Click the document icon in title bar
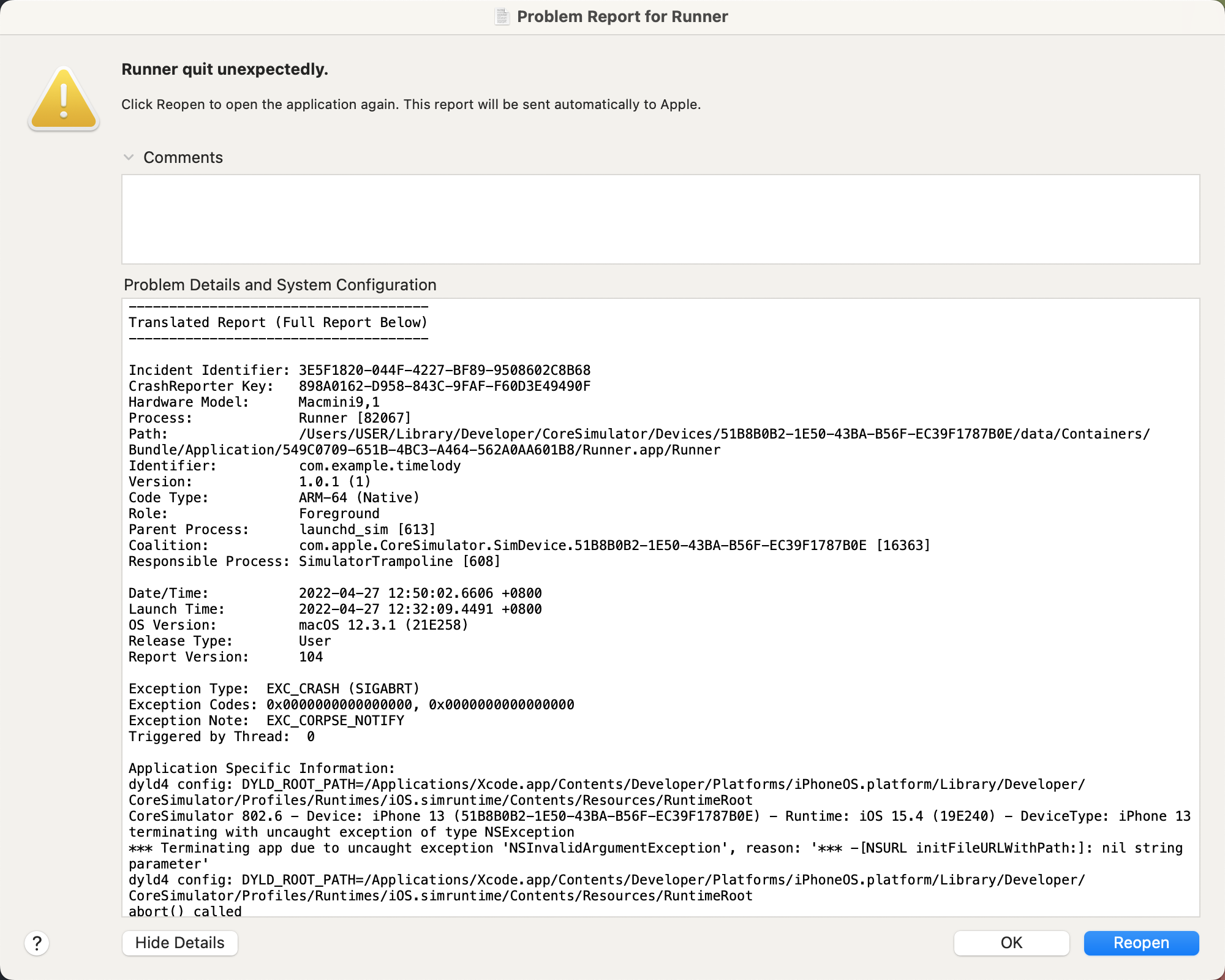 point(502,17)
